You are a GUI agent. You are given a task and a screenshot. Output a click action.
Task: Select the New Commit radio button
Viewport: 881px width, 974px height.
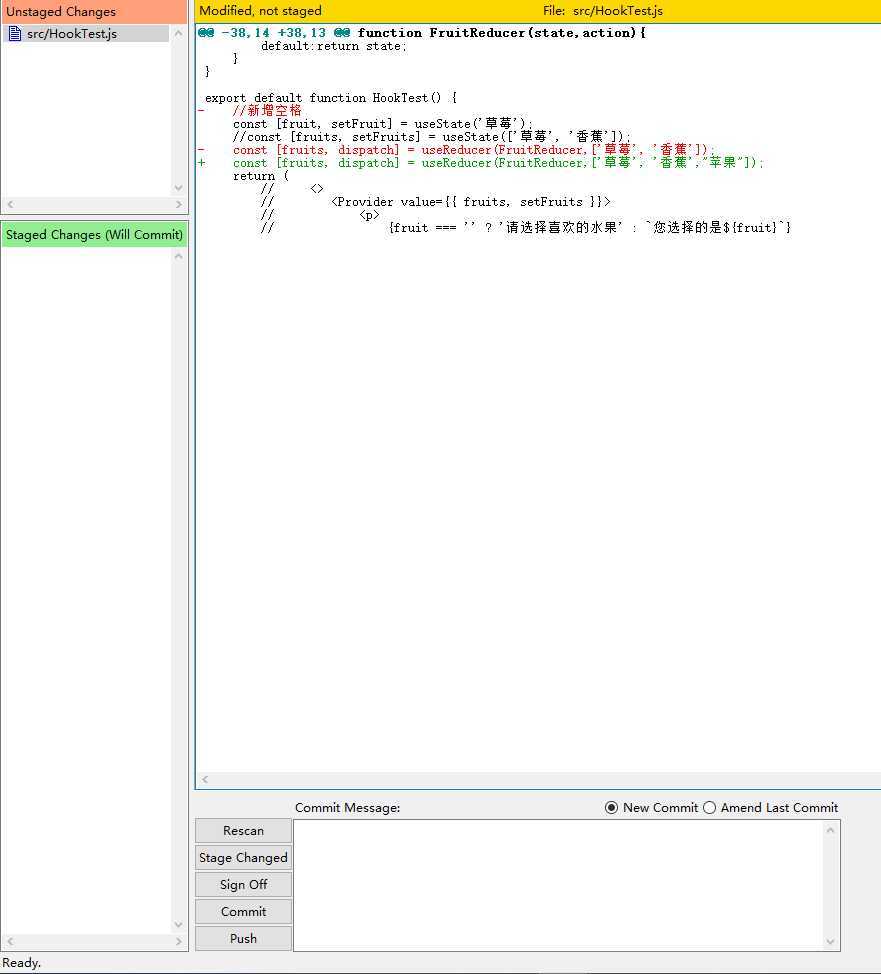612,808
